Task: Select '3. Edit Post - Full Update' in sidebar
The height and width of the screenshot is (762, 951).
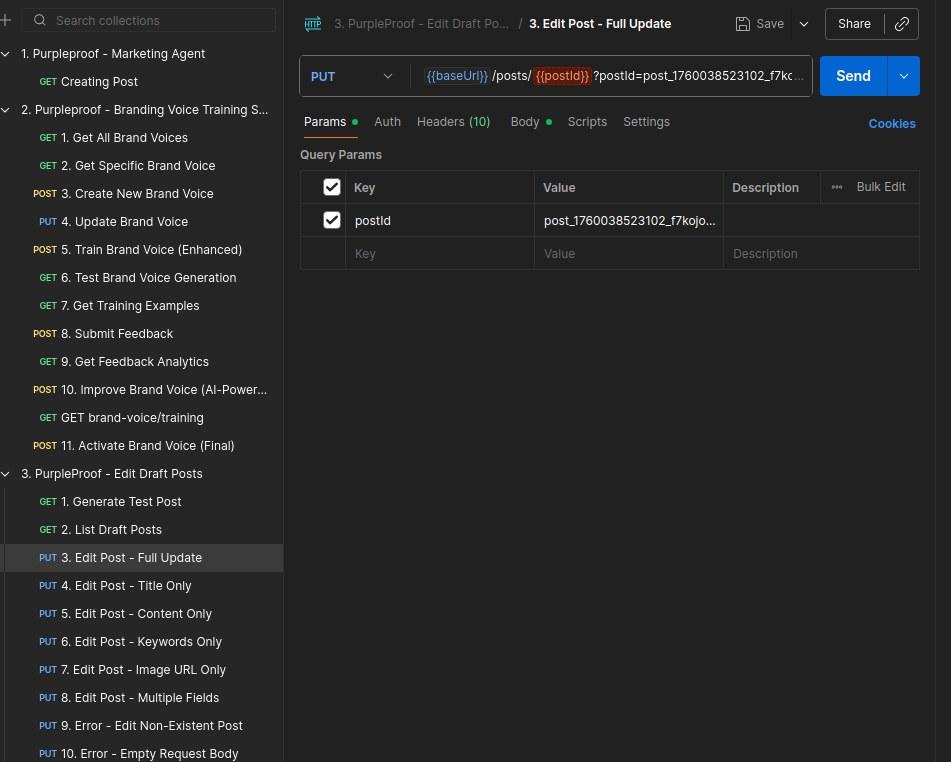Action: [x=141, y=558]
